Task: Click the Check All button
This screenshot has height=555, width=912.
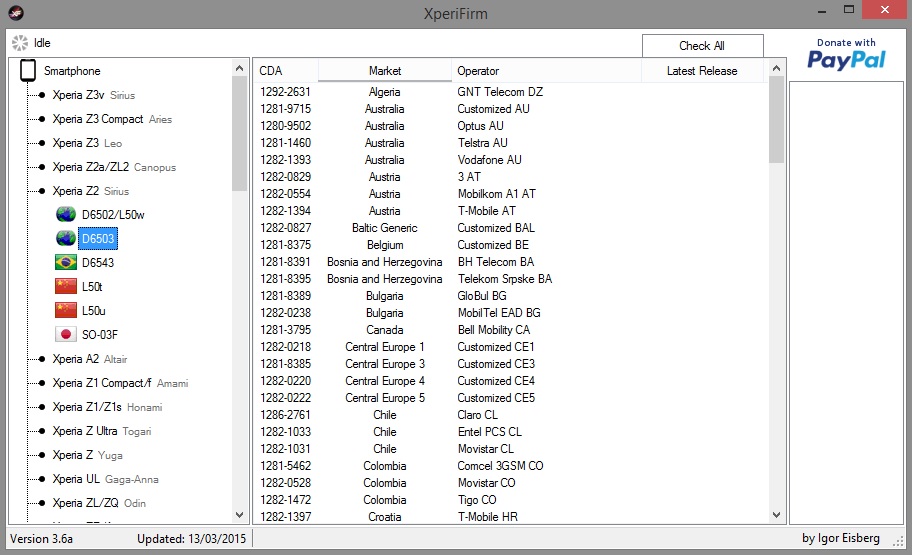Action: 702,45
